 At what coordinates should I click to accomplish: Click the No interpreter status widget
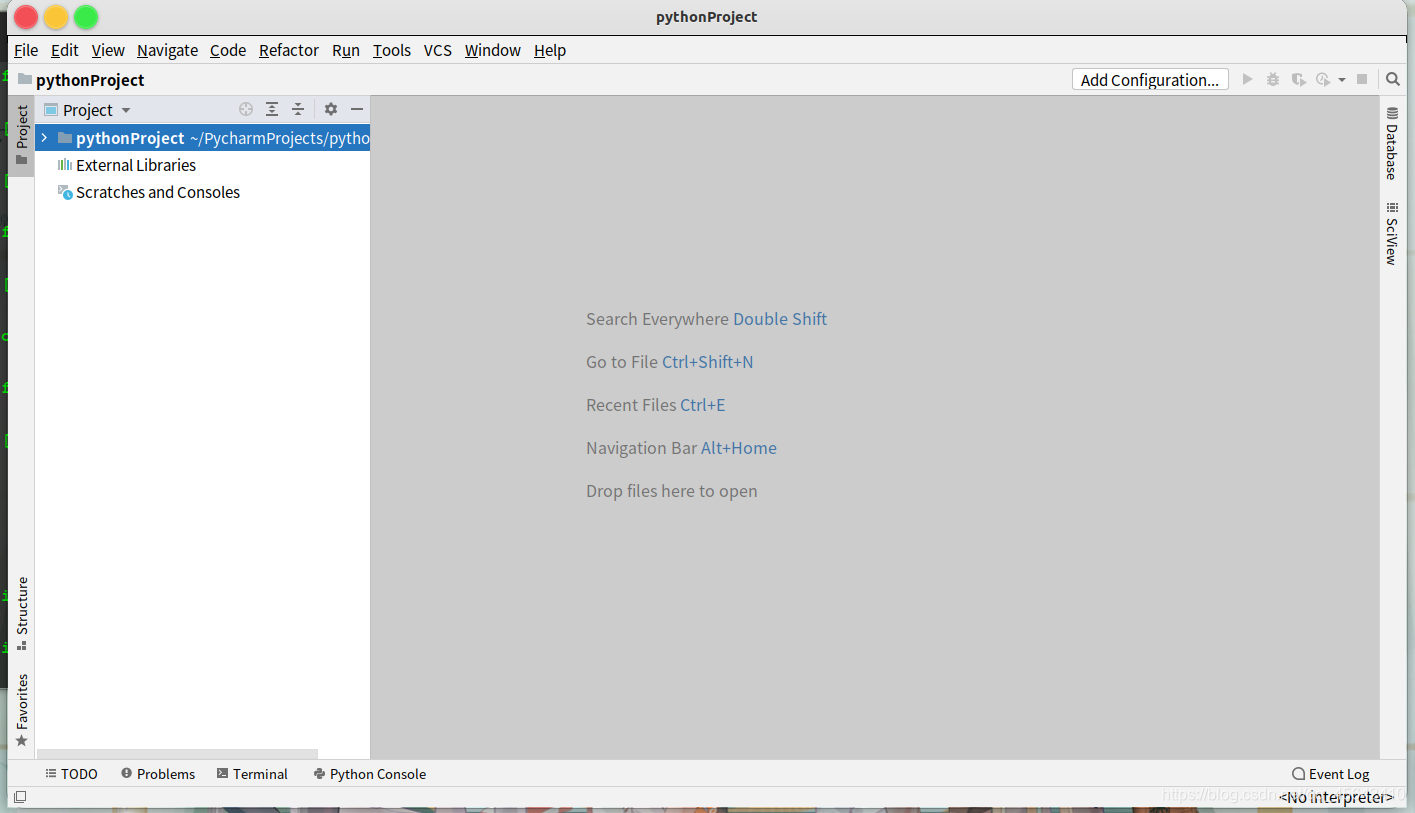[1337, 797]
